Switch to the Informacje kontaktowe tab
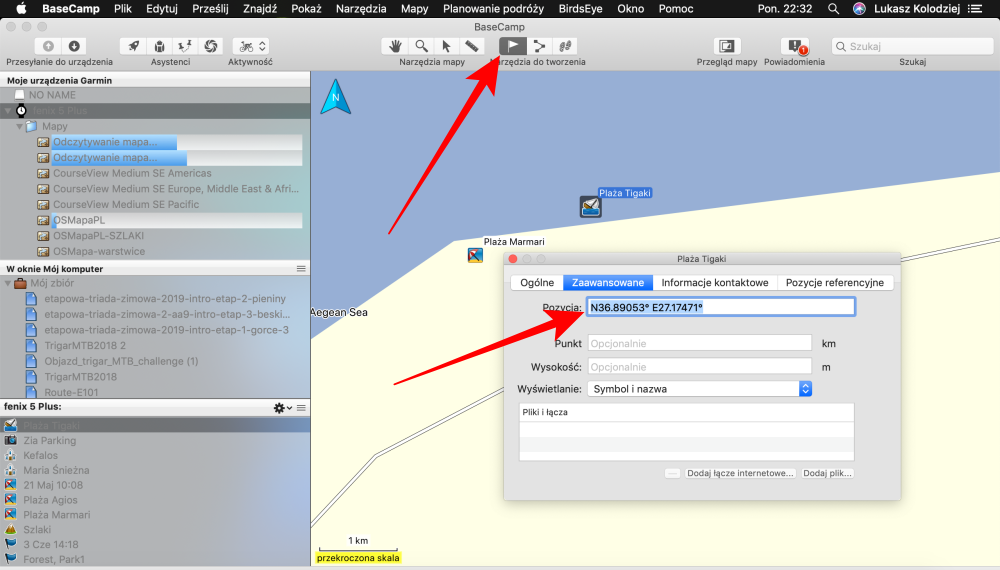Image resolution: width=1000 pixels, height=570 pixels. point(715,282)
